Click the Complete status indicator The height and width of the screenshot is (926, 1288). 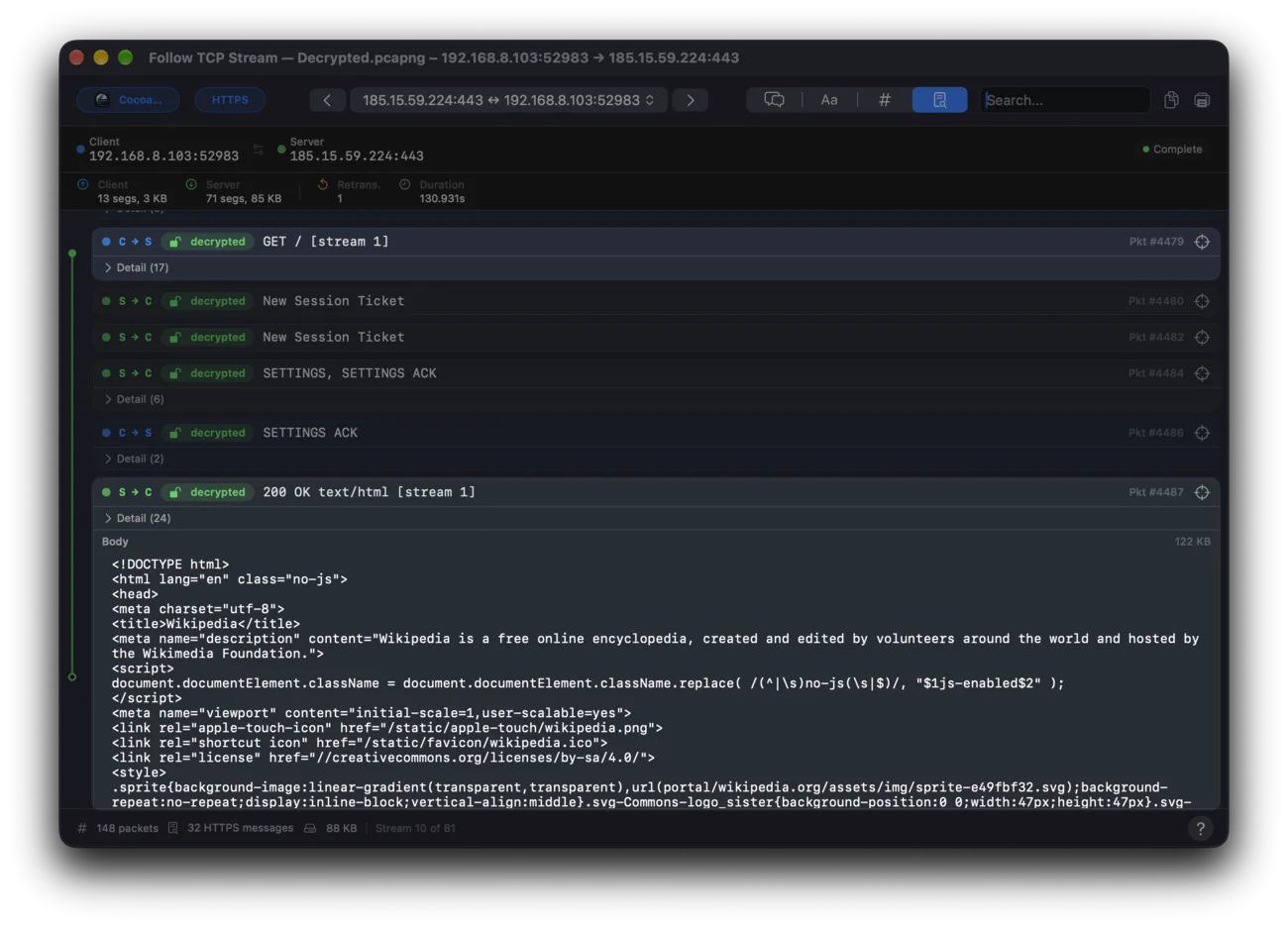tap(1172, 150)
